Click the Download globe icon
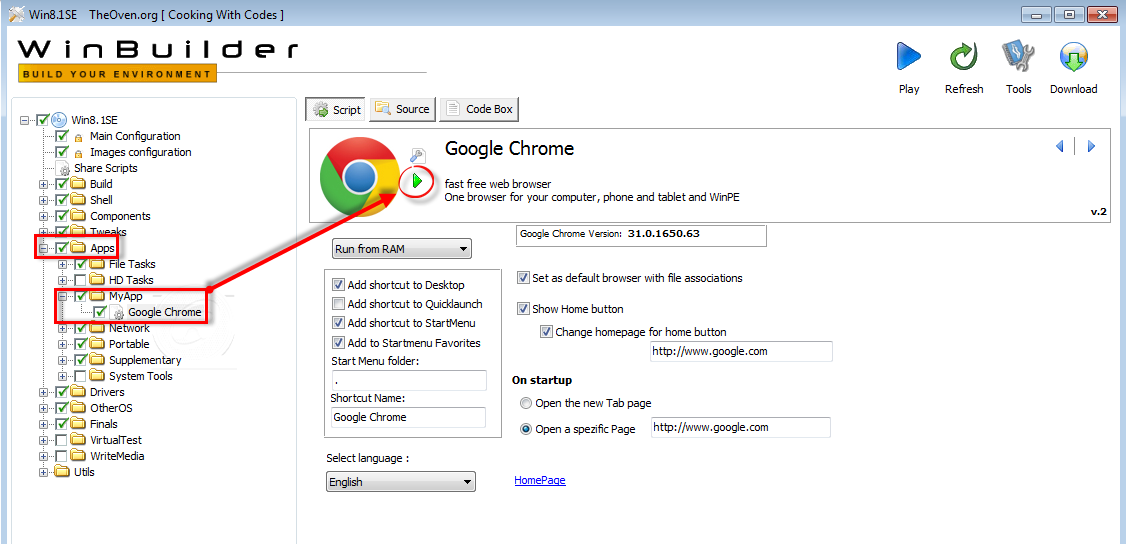 (x=1074, y=57)
